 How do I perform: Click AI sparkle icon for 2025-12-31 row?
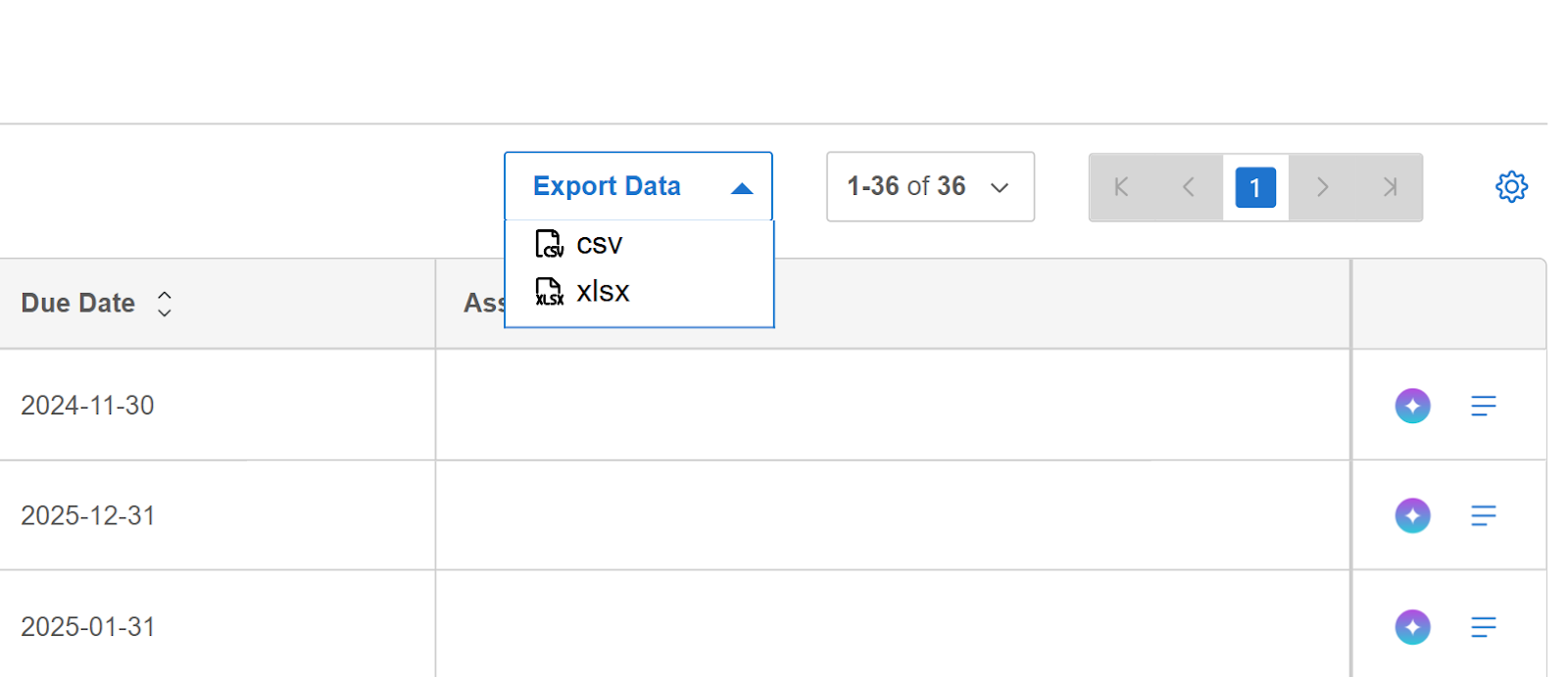(x=1412, y=515)
